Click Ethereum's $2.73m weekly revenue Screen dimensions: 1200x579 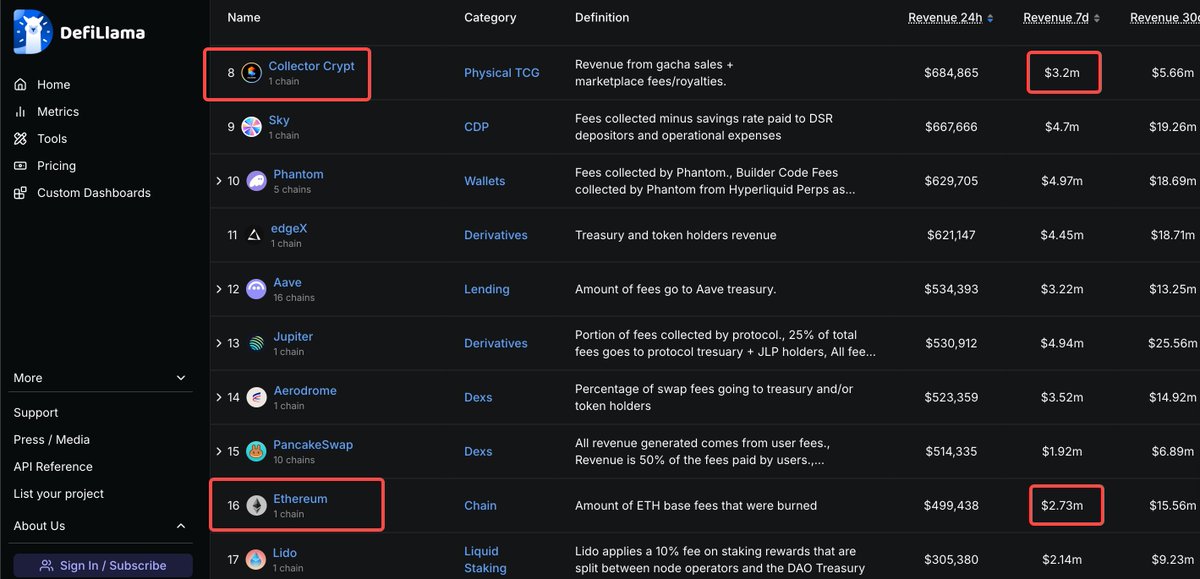[x=1063, y=505]
